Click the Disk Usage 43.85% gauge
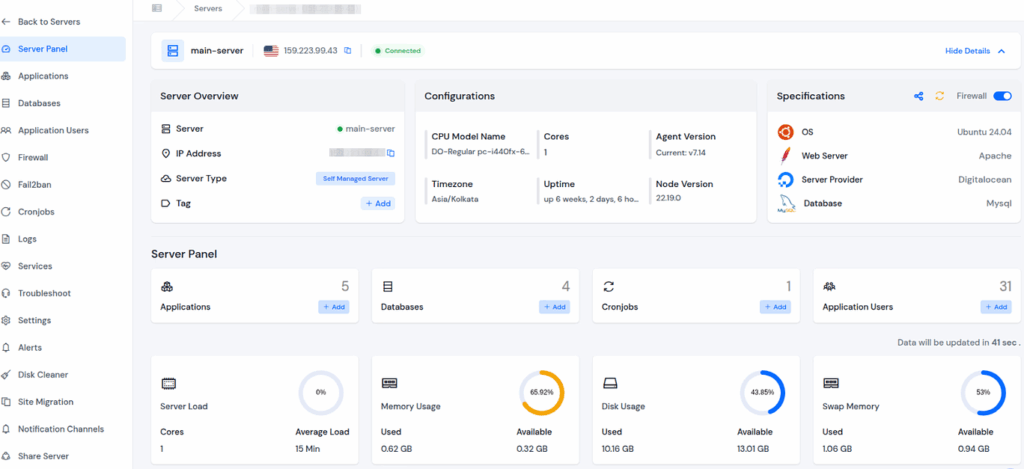The image size is (1024, 469). click(762, 393)
